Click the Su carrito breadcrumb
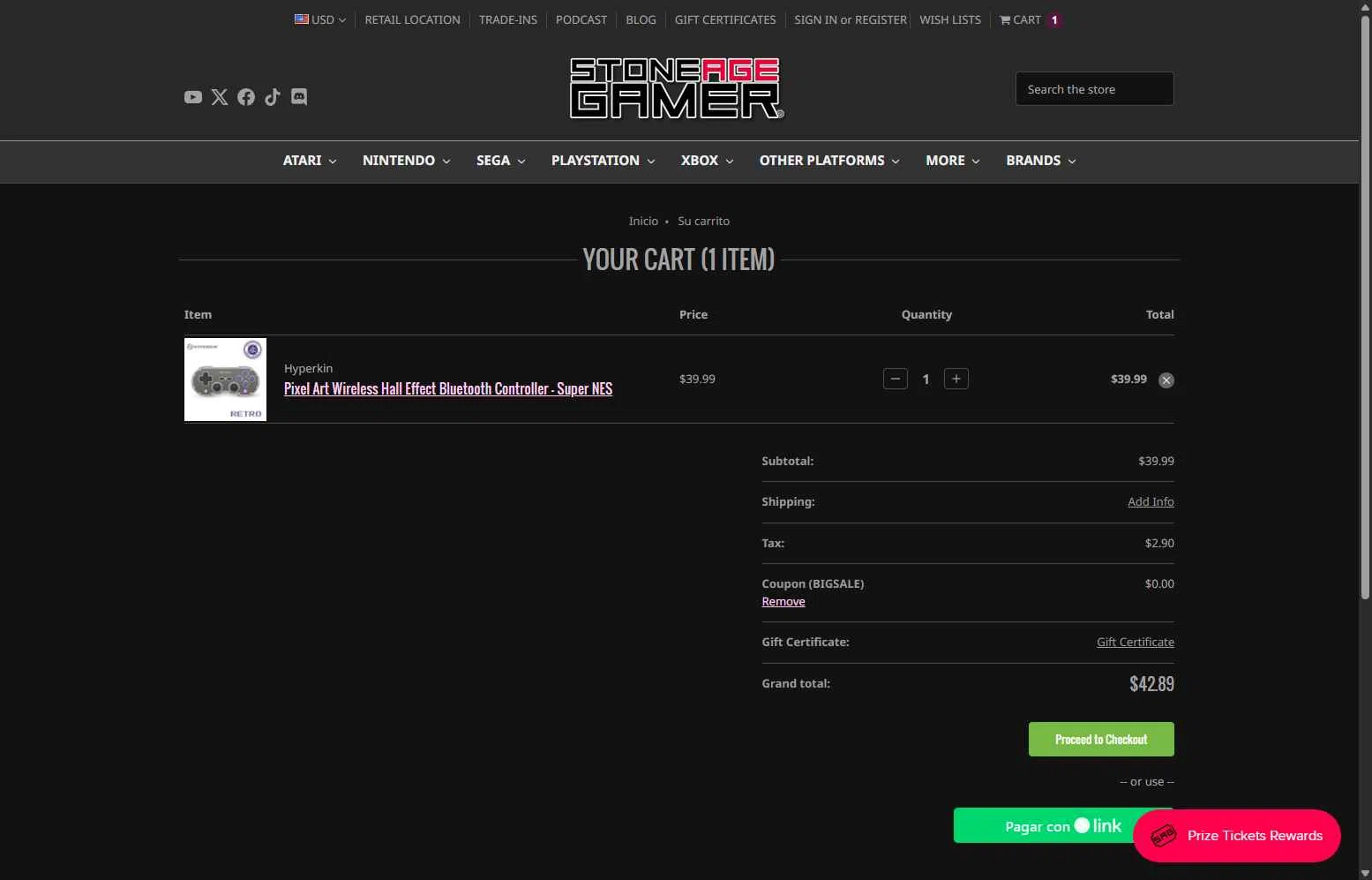This screenshot has width=1372, height=880. pos(703,221)
